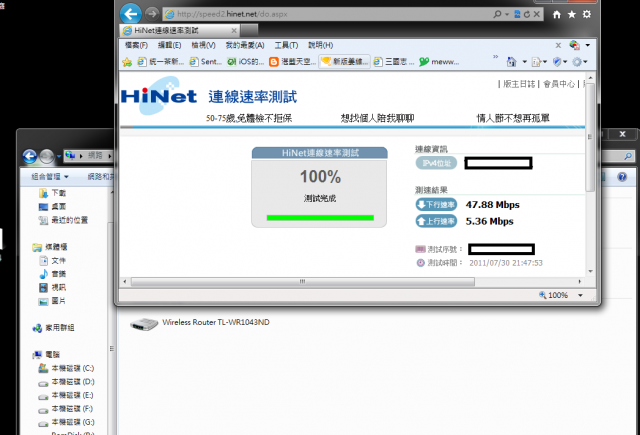Click the command bar Safety shield icon
Viewport: 640px width, 435px height.
coord(557,62)
